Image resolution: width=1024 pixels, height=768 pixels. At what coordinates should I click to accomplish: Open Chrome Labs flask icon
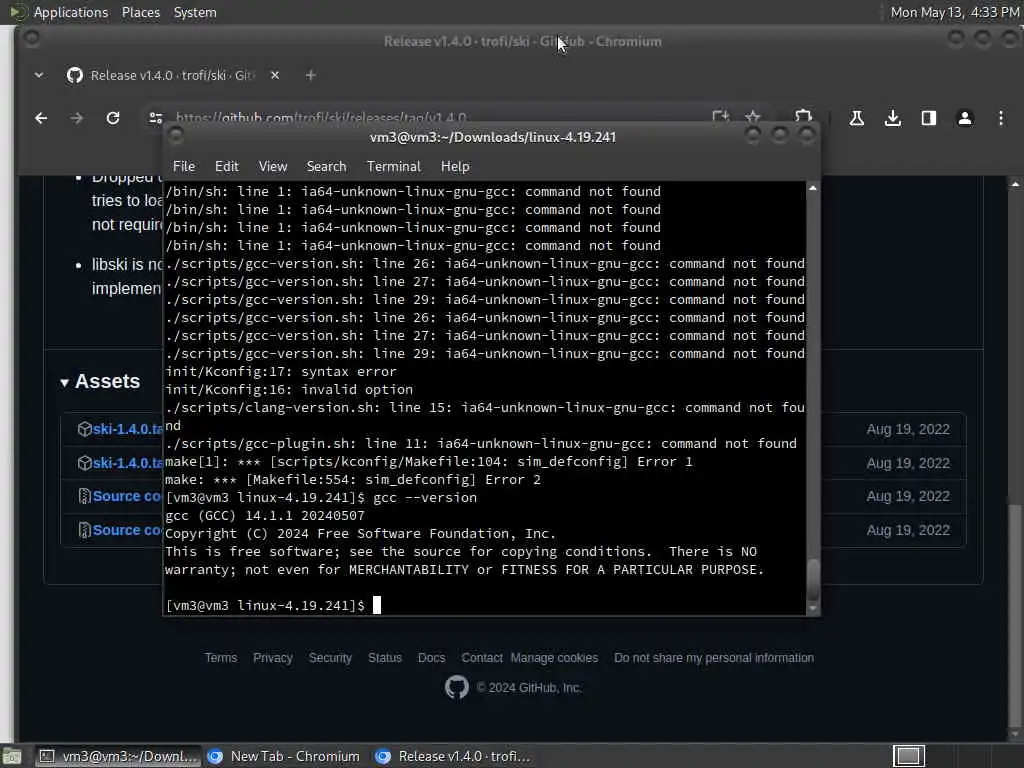[x=856, y=118]
